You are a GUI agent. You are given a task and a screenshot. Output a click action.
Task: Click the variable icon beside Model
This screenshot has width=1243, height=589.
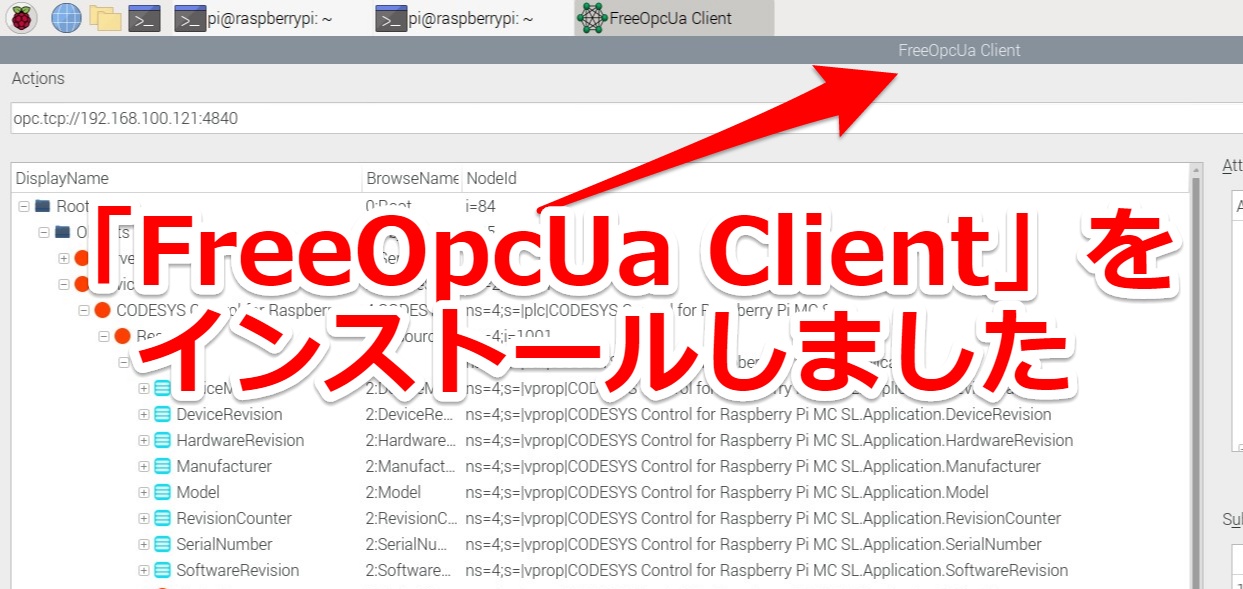point(162,492)
